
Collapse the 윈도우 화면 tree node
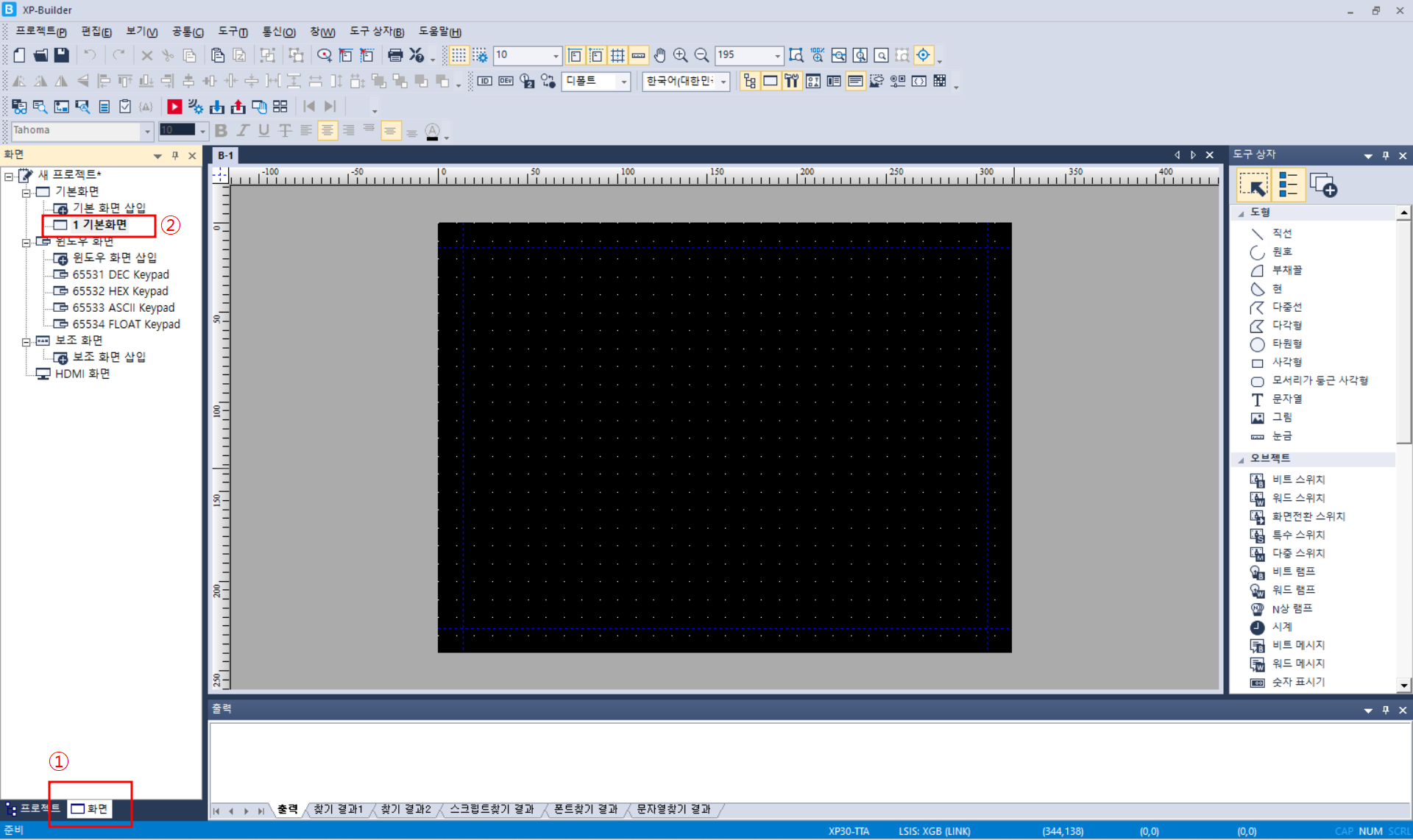(26, 242)
